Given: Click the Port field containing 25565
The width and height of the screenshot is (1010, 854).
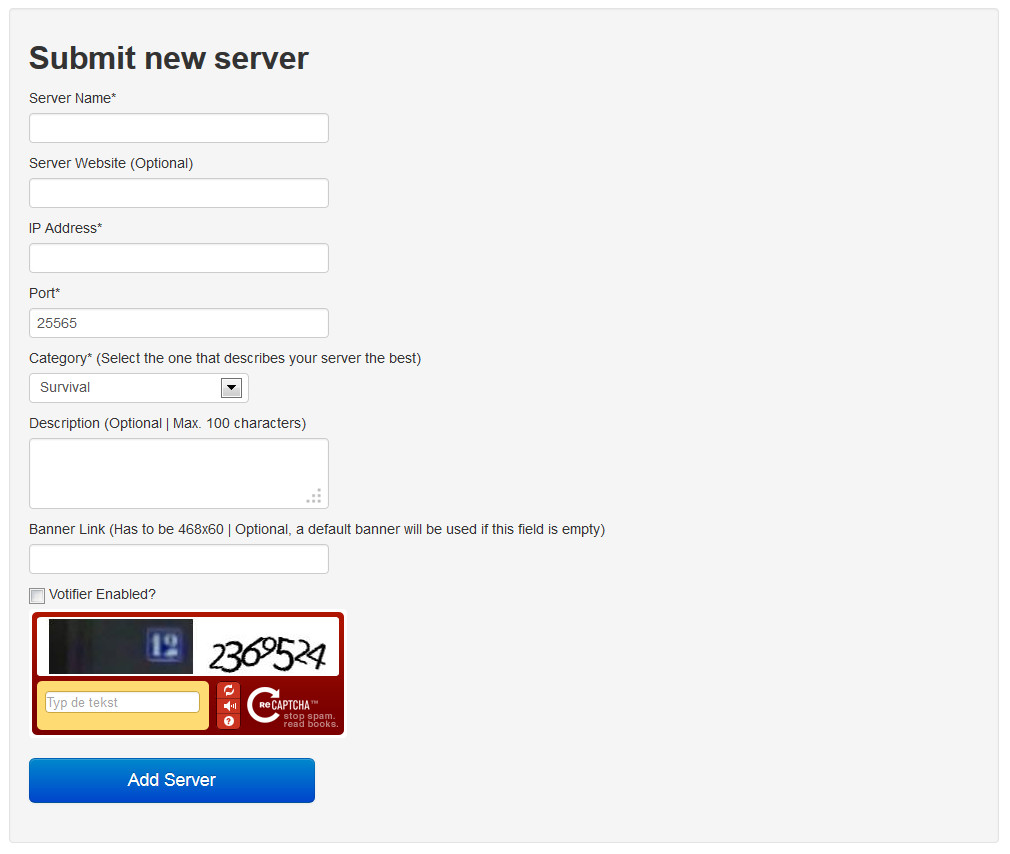Looking at the screenshot, I should pyautogui.click(x=179, y=323).
